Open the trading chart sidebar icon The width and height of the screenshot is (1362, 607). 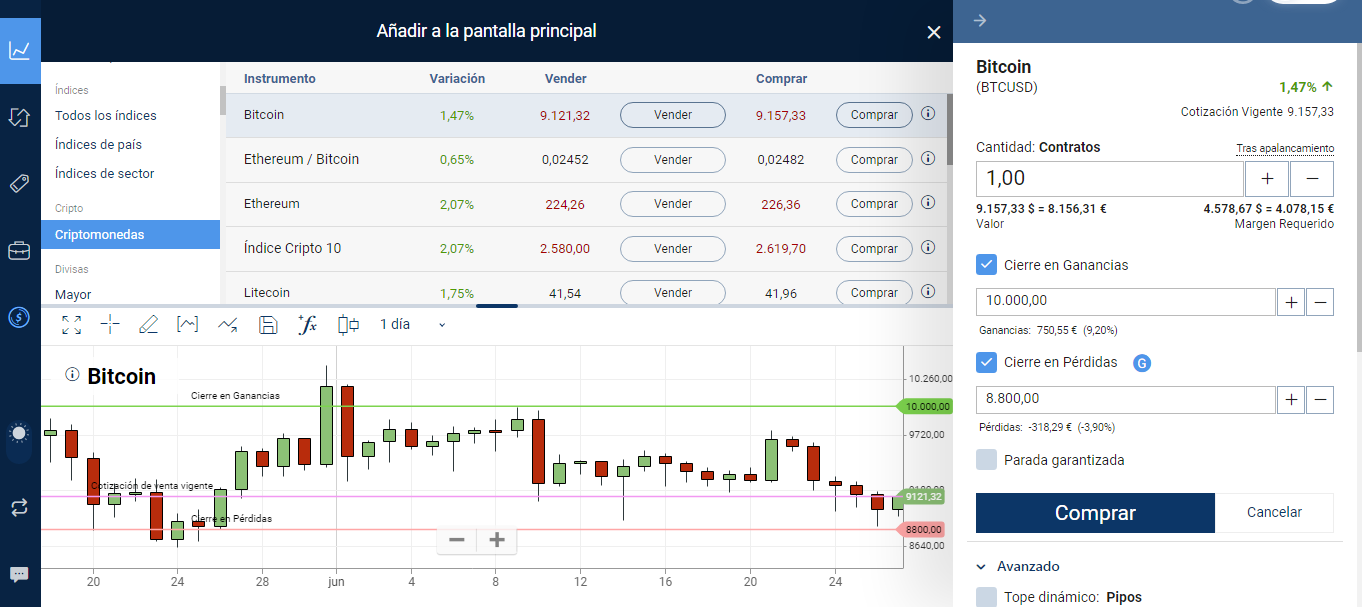point(19,50)
